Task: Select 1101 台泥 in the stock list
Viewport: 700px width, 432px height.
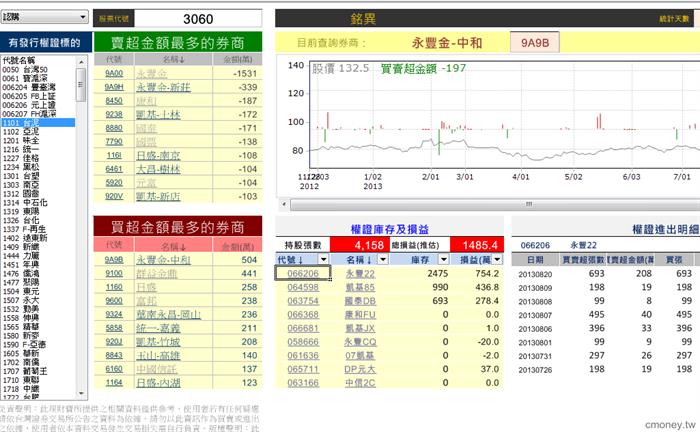Action: pyautogui.click(x=38, y=123)
